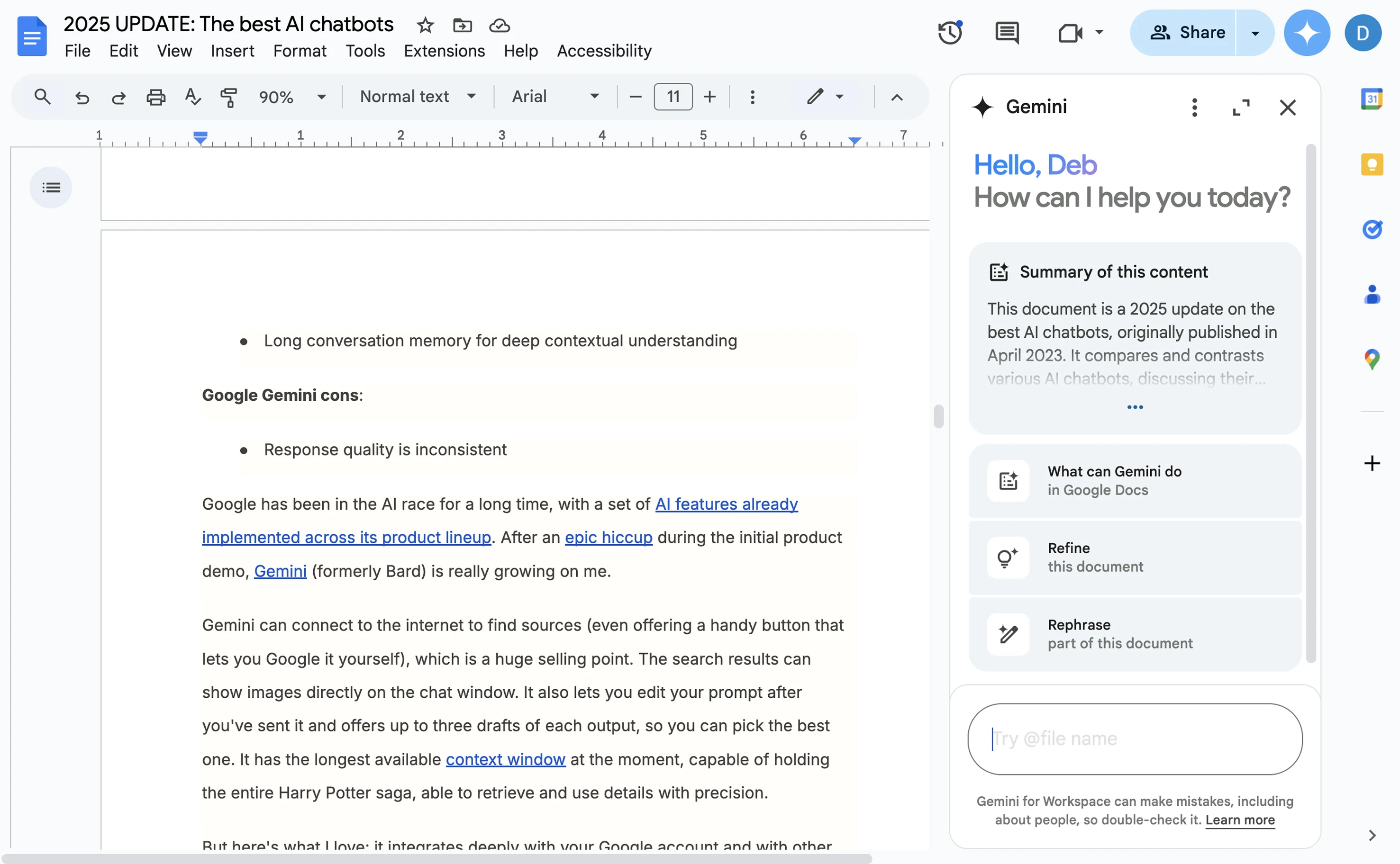Open the Help menu
Screen dimensions: 1400x864
(520, 51)
